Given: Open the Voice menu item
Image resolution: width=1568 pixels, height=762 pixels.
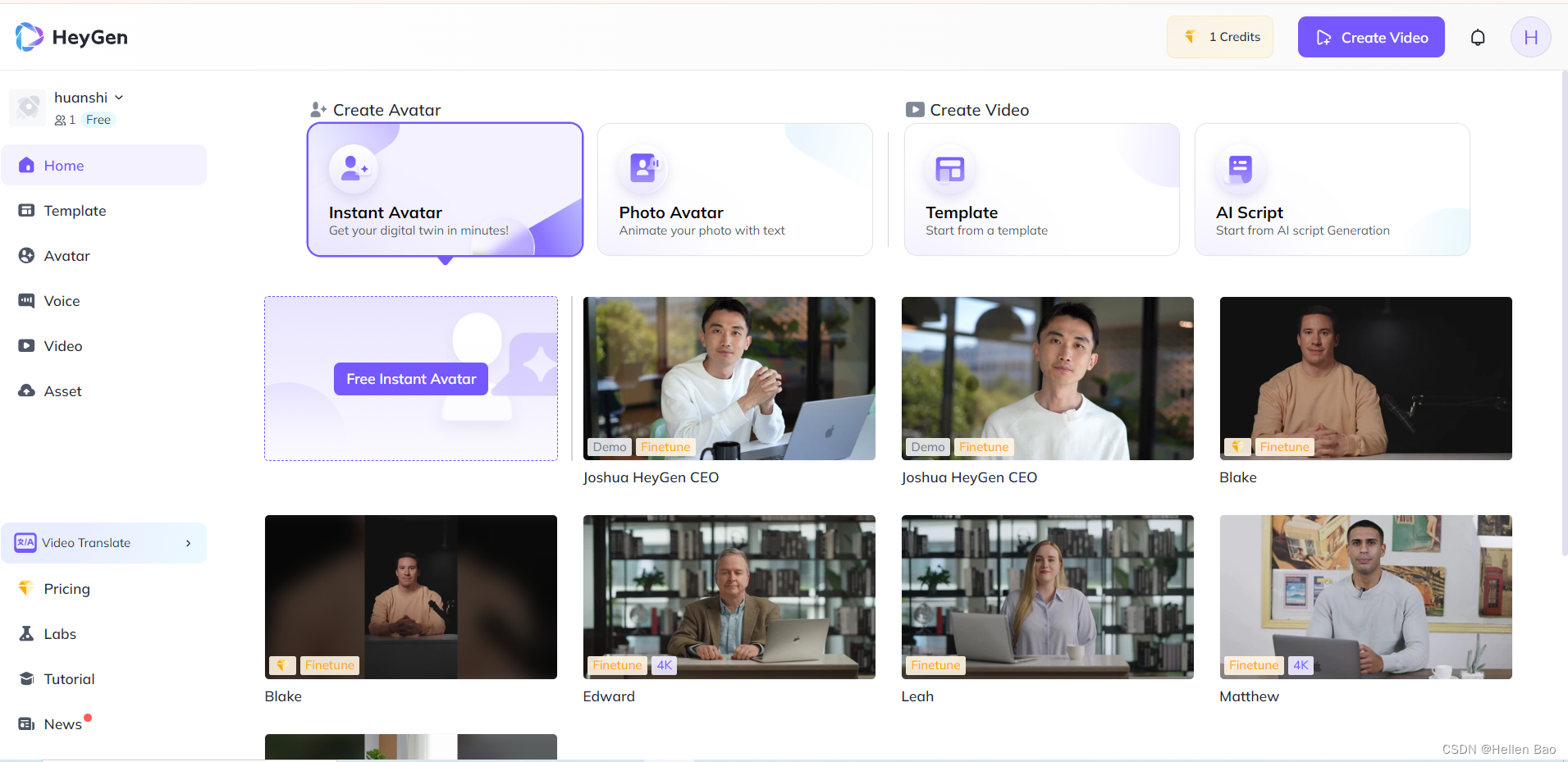Looking at the screenshot, I should tap(103, 300).
